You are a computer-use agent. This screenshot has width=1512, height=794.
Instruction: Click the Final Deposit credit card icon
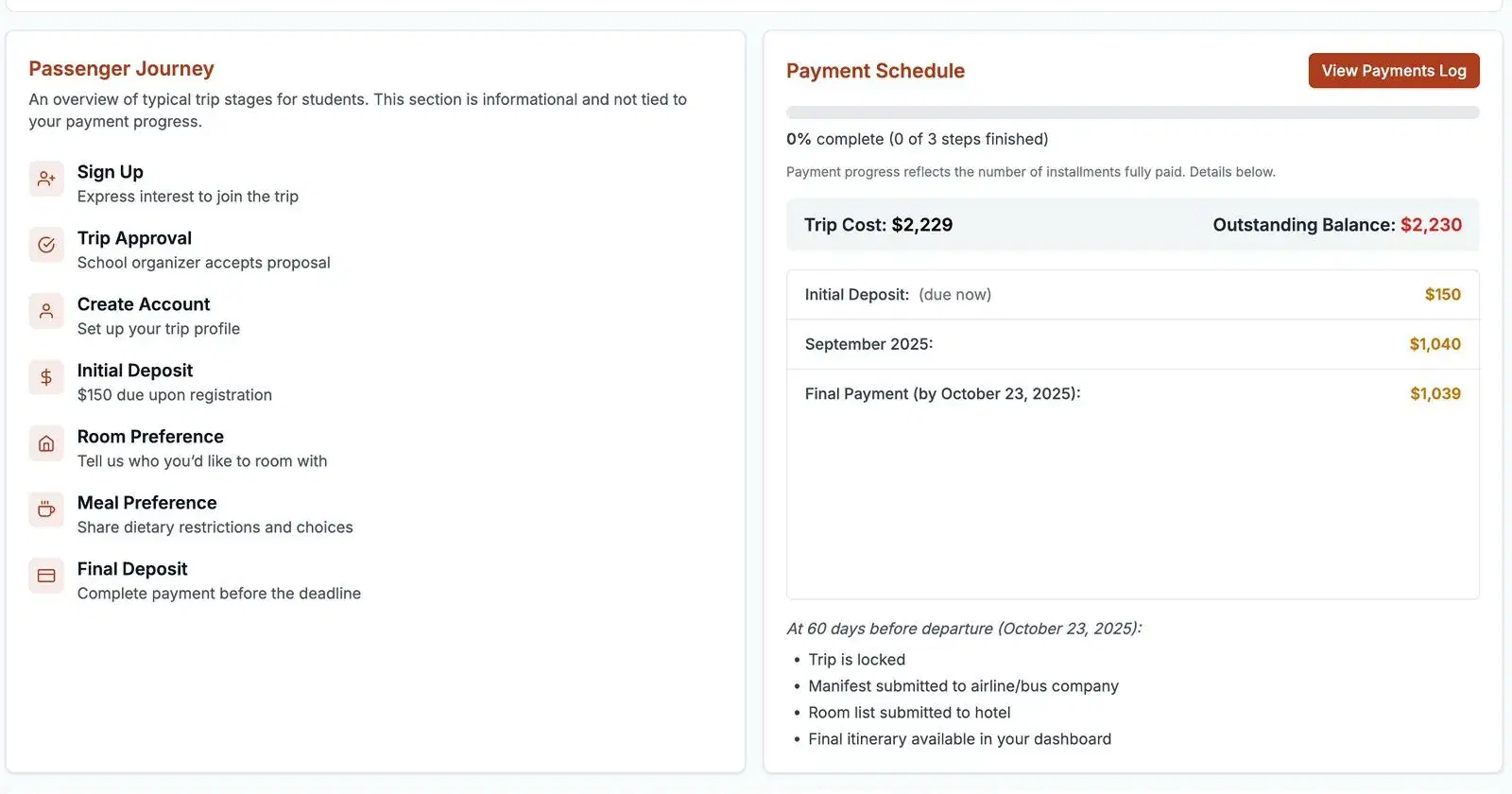click(46, 576)
